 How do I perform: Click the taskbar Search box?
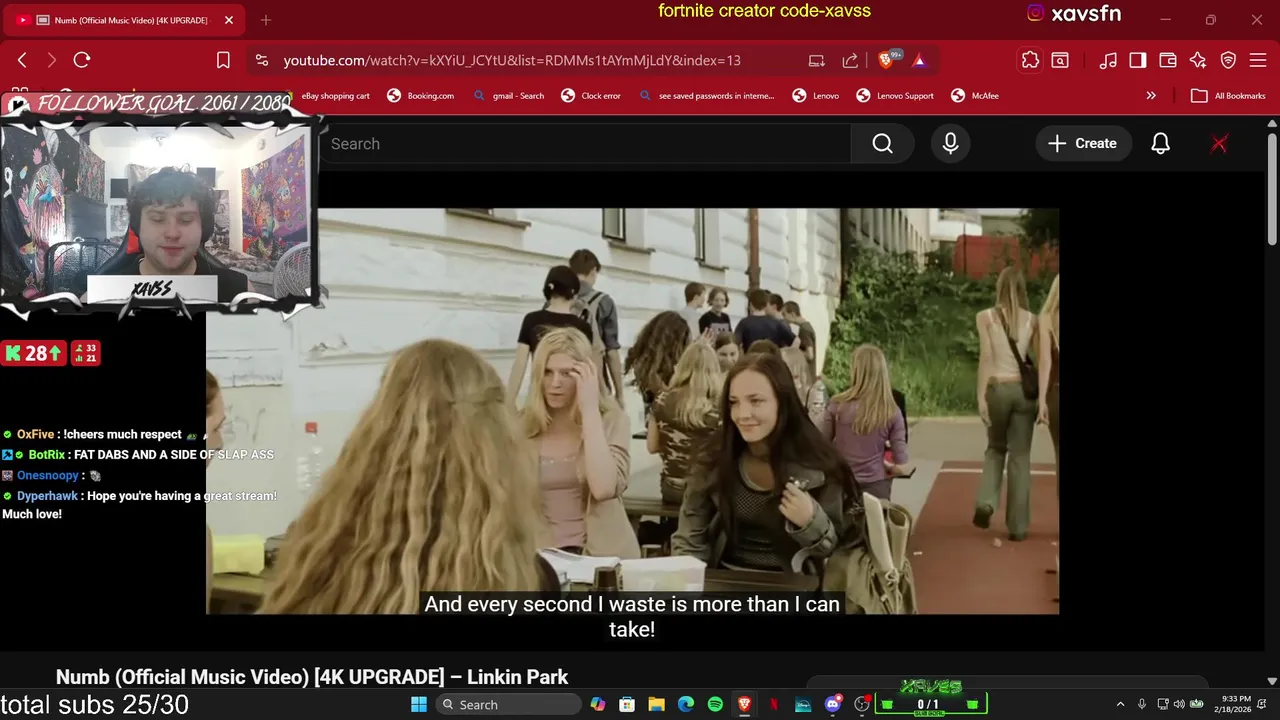[x=507, y=705]
